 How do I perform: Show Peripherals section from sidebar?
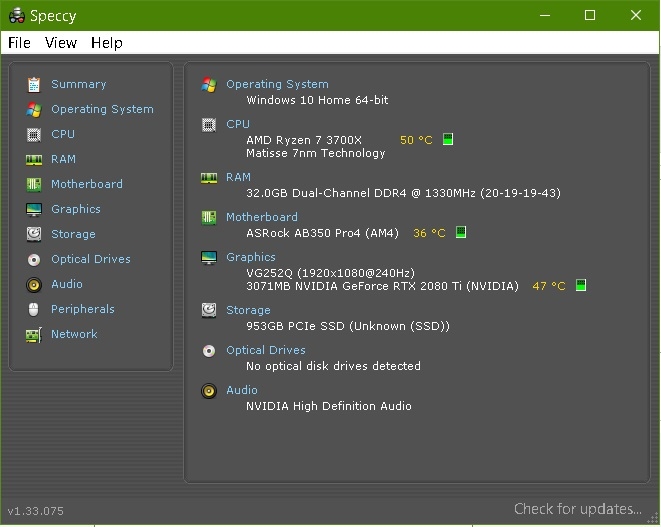tap(83, 309)
